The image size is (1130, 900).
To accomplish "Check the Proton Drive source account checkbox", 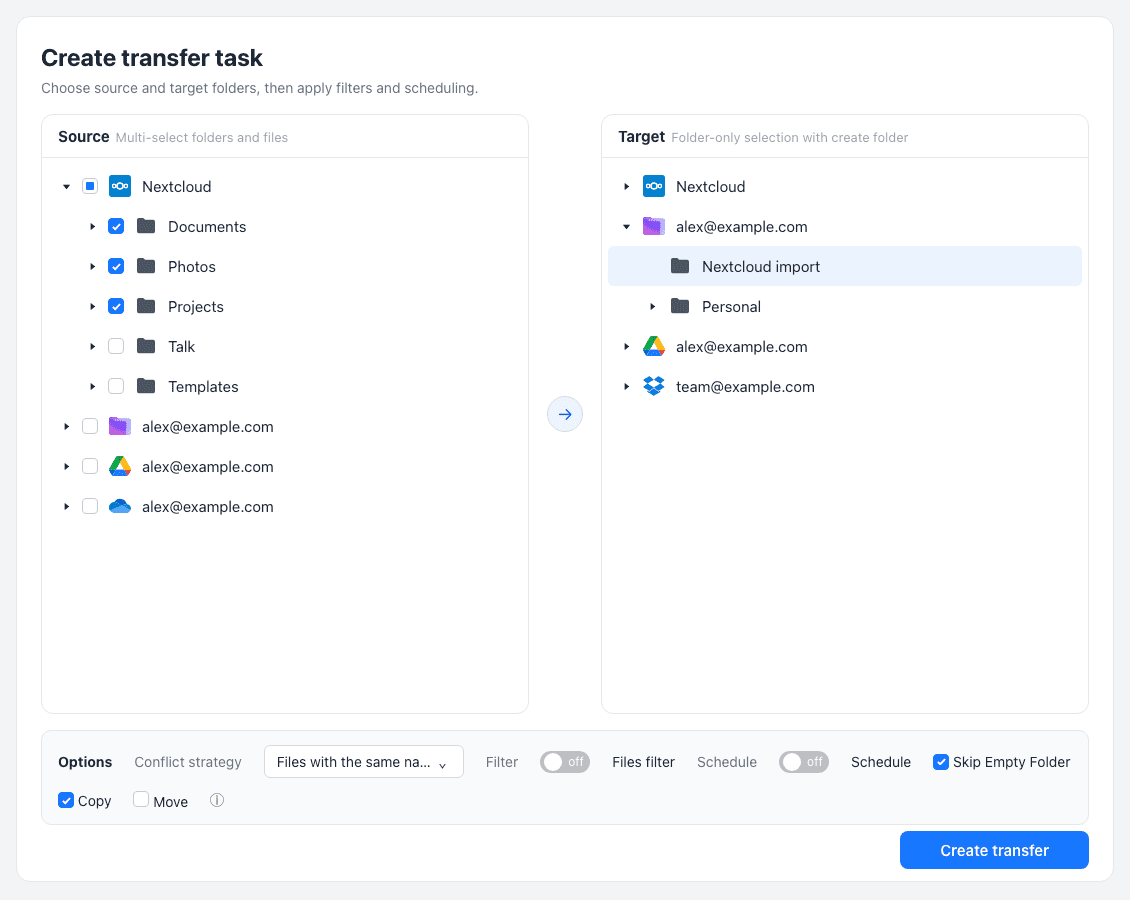I will click(x=90, y=427).
